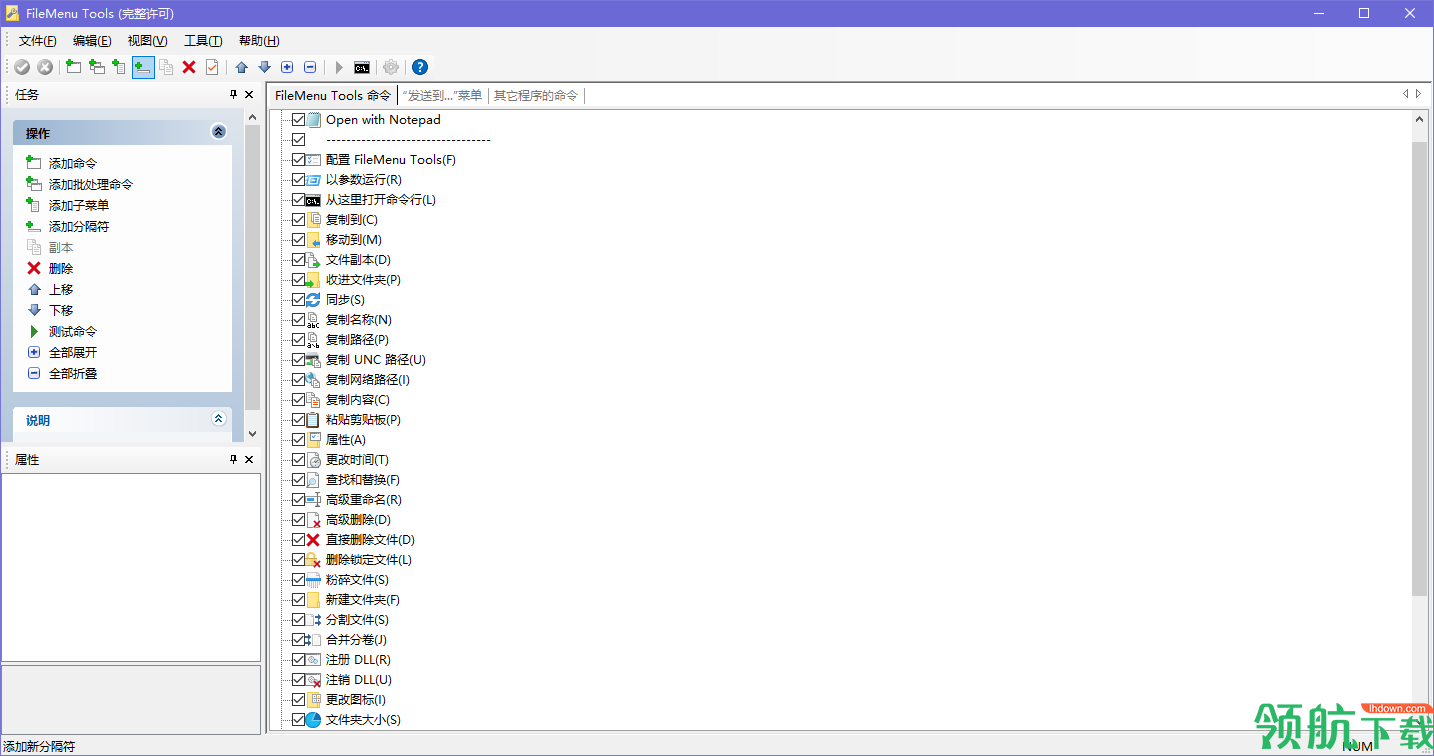Image resolution: width=1434 pixels, height=756 pixels.
Task: Click the blue Help question mark icon
Action: pyautogui.click(x=420, y=67)
